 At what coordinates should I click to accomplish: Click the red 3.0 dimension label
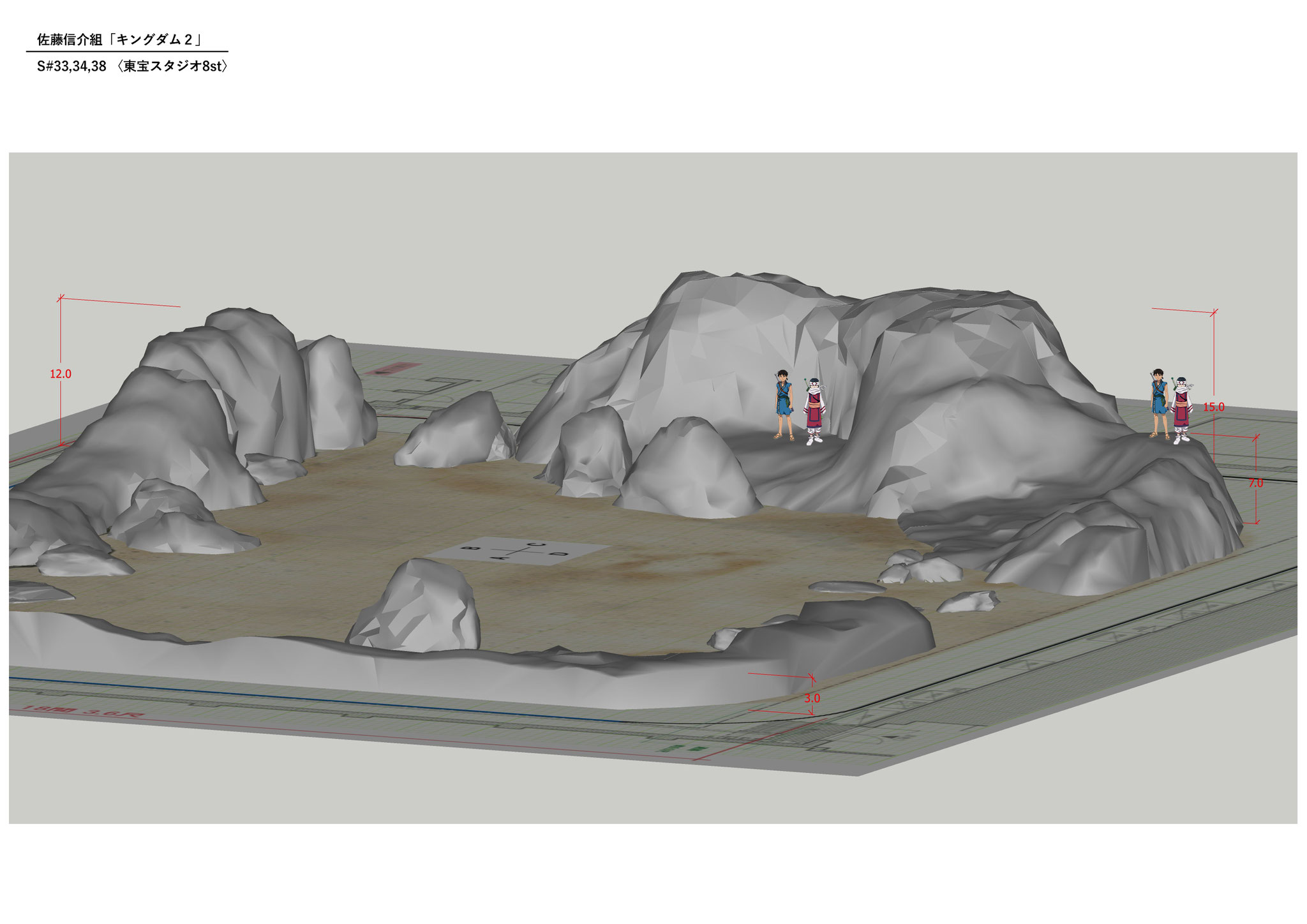[x=811, y=698]
